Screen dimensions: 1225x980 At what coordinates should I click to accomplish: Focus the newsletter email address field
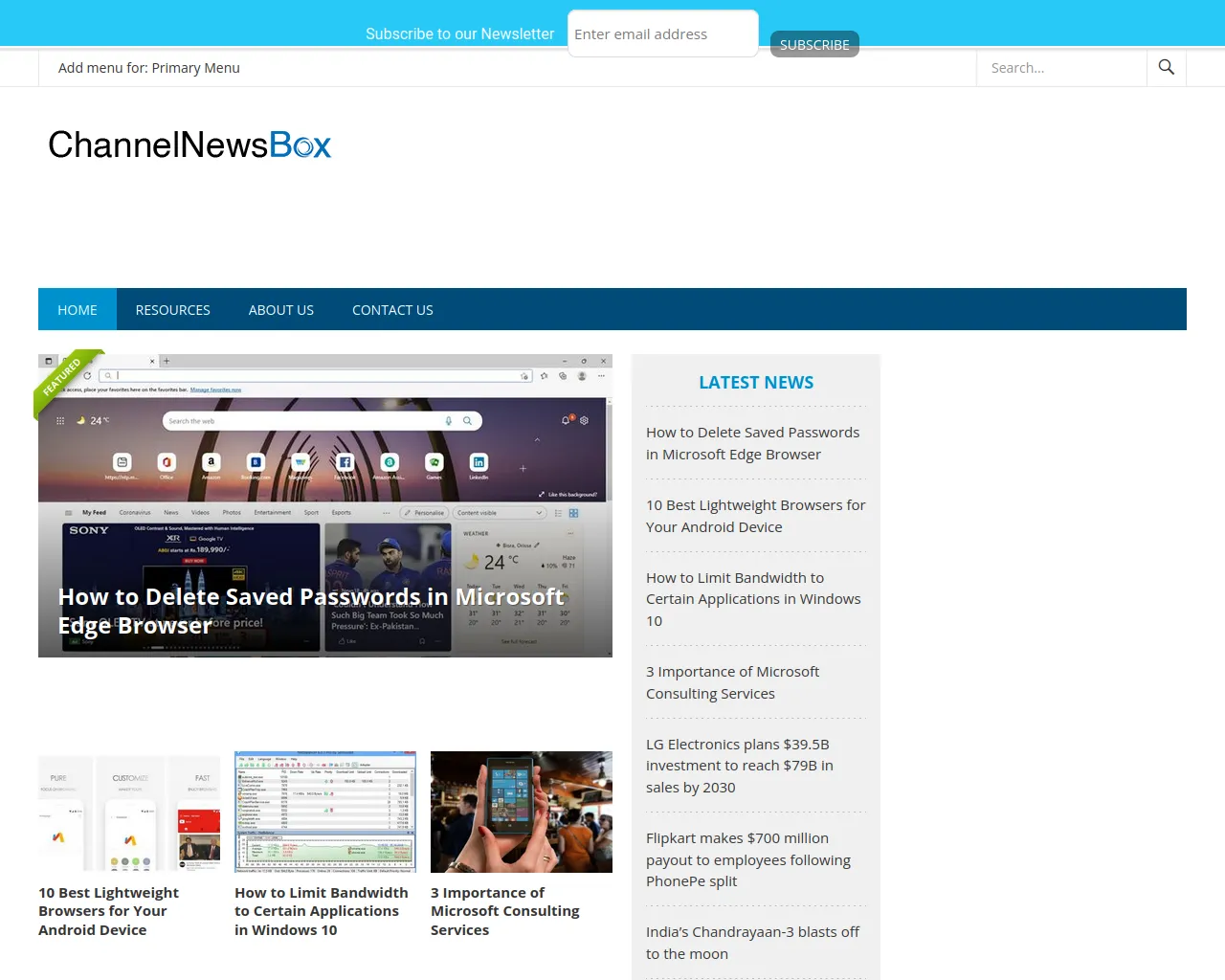click(x=663, y=33)
